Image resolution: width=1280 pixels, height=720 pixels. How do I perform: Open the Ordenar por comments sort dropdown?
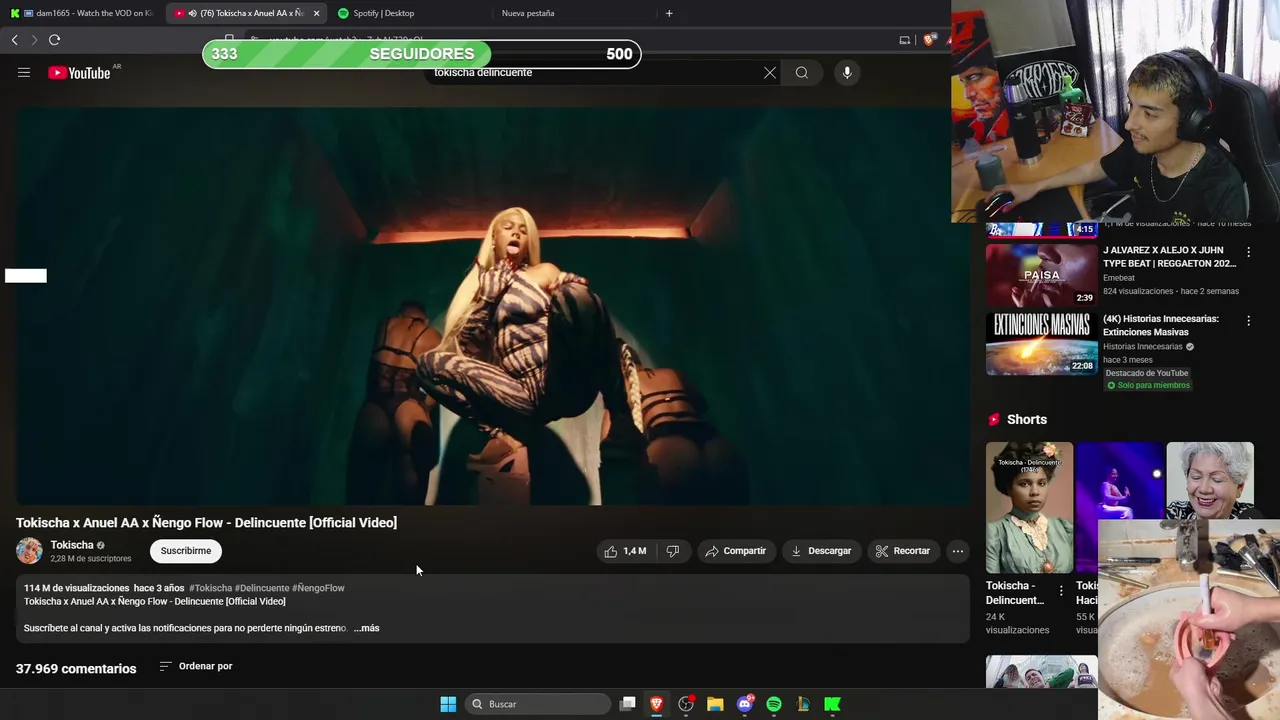pyautogui.click(x=196, y=666)
